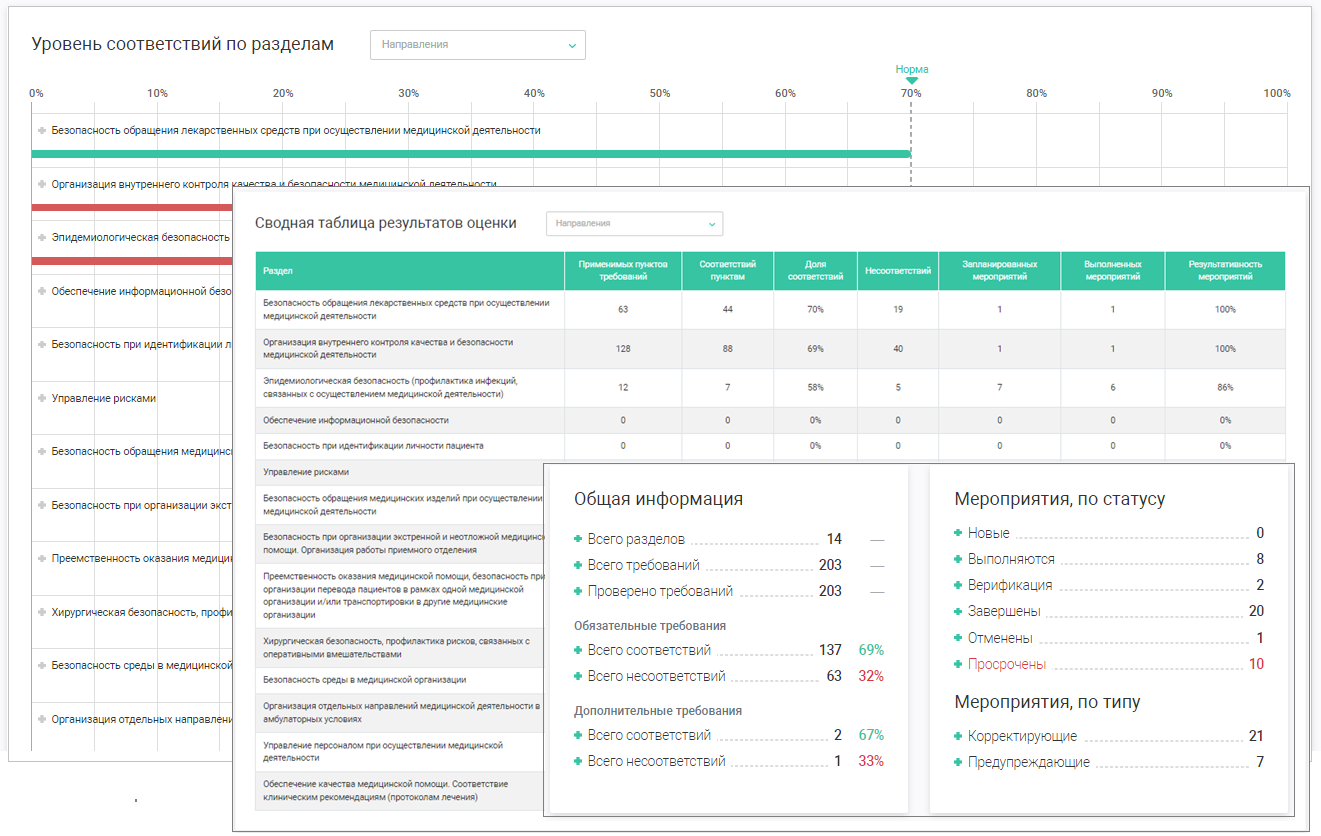The height and width of the screenshot is (836, 1321).
Task: Expand the Безопасность обращения медицинских chart row
Action: click(42, 451)
